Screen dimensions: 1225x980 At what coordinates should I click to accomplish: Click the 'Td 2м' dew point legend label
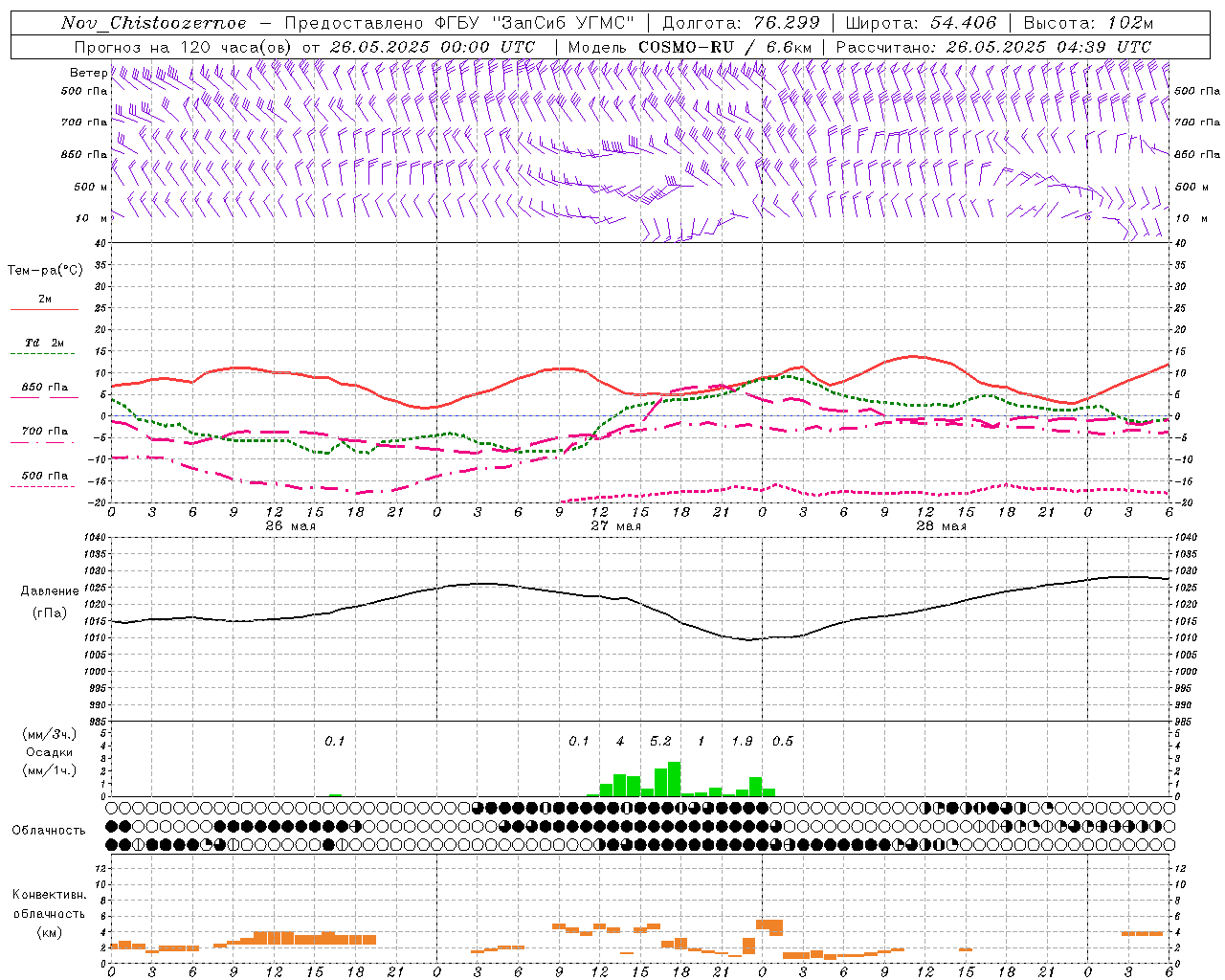coord(45,343)
